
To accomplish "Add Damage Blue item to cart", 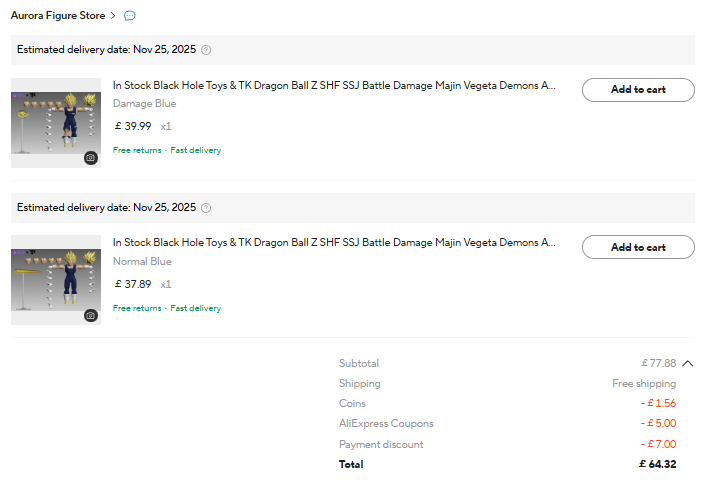I will [638, 90].
